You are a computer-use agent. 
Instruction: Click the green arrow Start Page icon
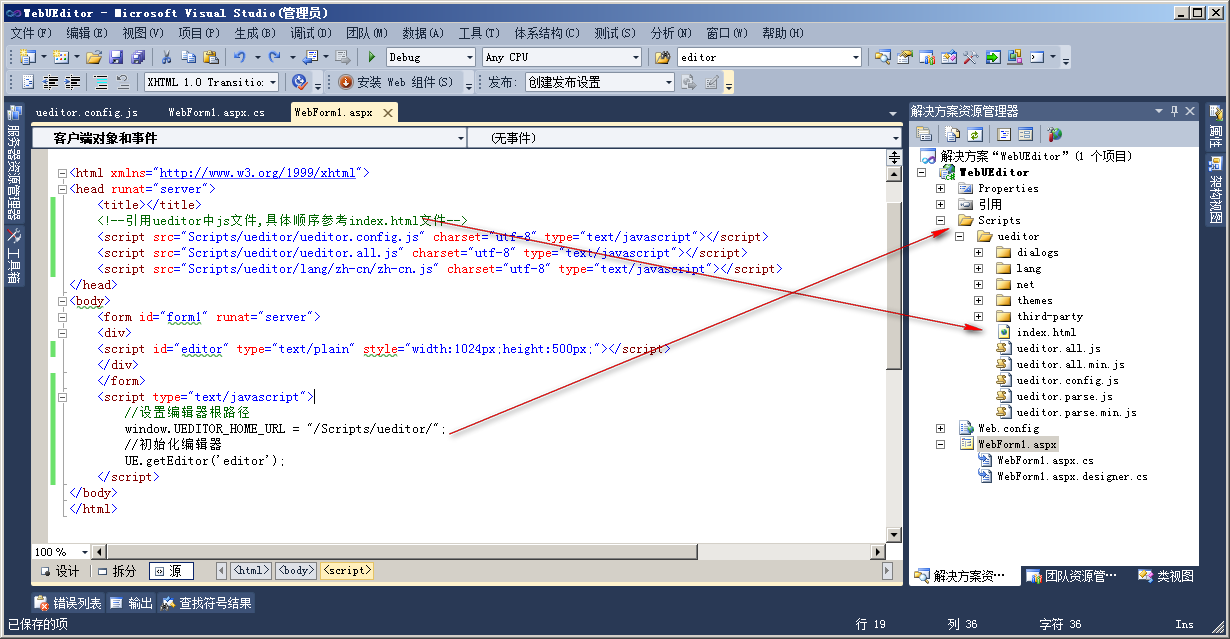992,57
